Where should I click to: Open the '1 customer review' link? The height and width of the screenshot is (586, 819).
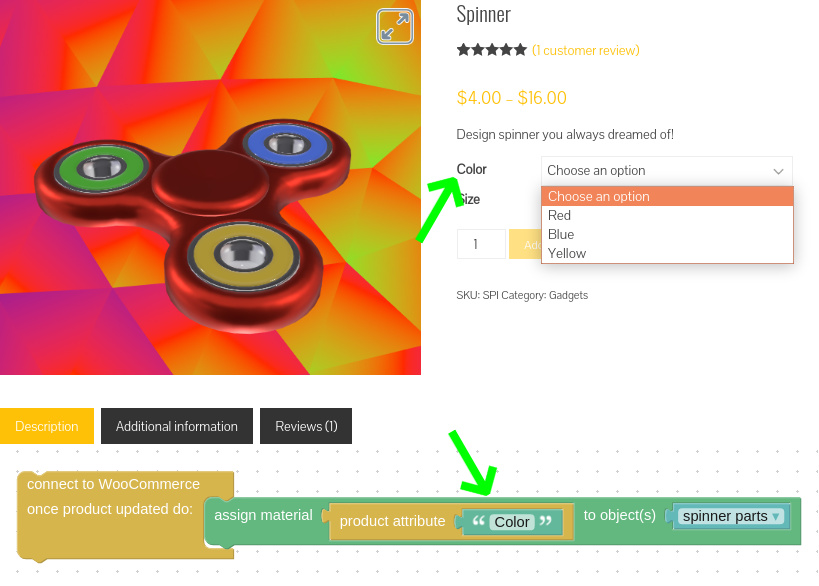point(586,51)
